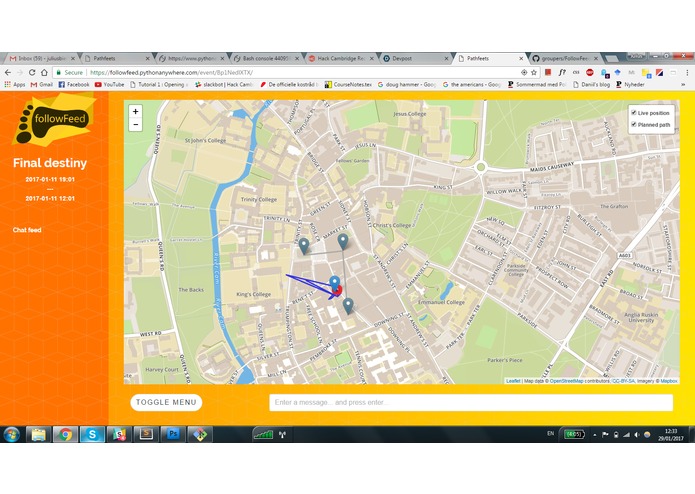The height and width of the screenshot is (494, 695).
Task: Click the taskbar clock and date
Action: pyautogui.click(x=671, y=435)
